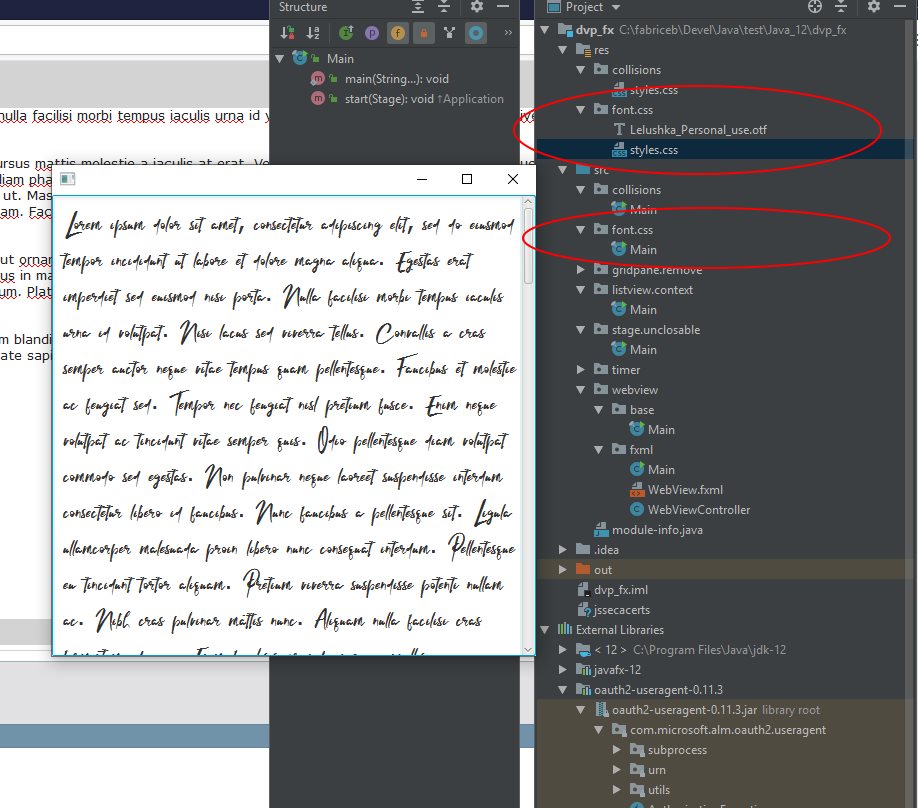This screenshot has width=918, height=808.
Task: Expand the urn package
Action: [616, 770]
